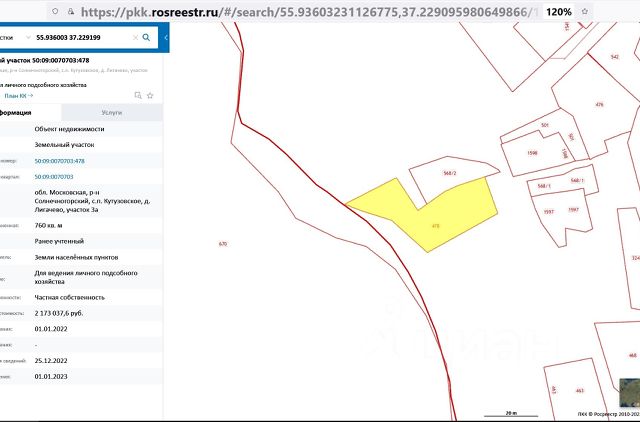Open the object type dropdown in search
Image resolution: width=640 pixels, height=422 pixels.
[28, 38]
